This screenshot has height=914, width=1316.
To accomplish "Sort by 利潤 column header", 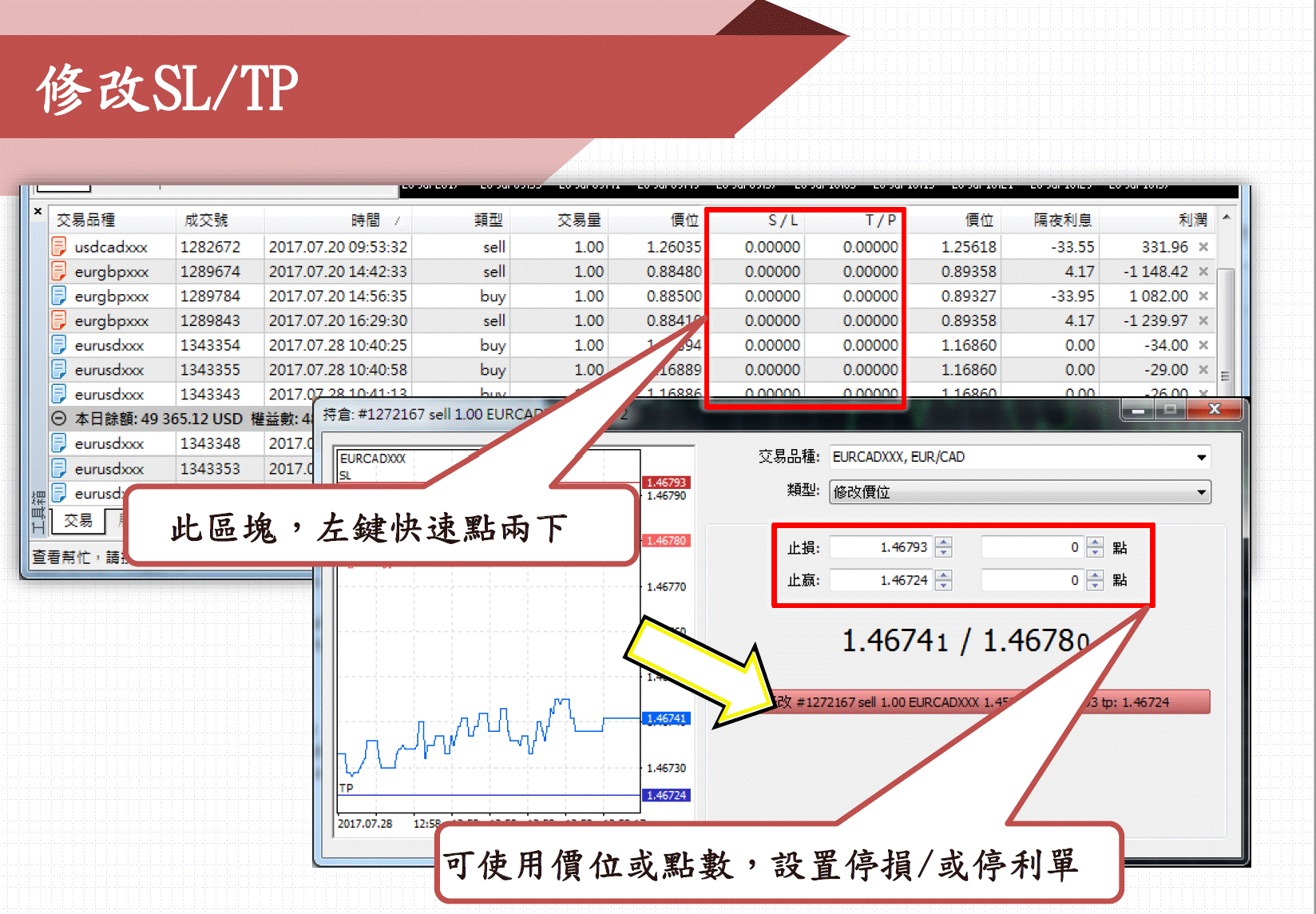I will (1158, 220).
